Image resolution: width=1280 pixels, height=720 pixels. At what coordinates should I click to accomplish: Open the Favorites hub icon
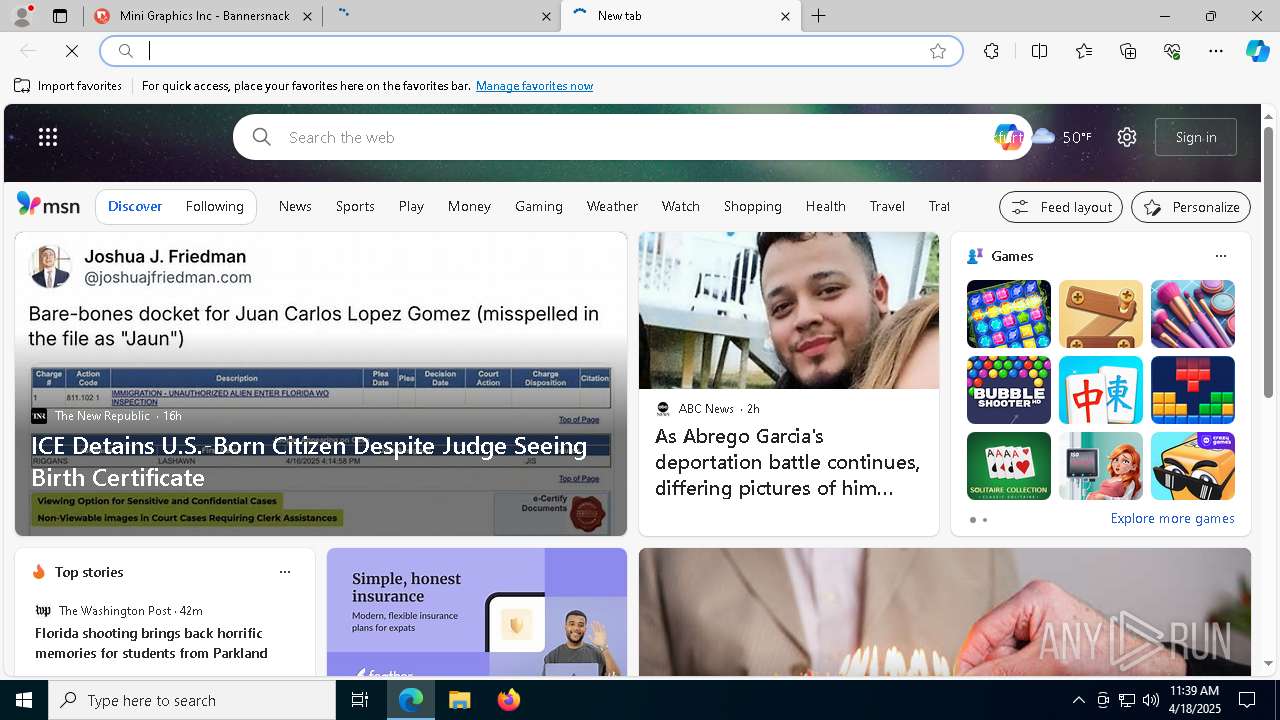(1084, 51)
